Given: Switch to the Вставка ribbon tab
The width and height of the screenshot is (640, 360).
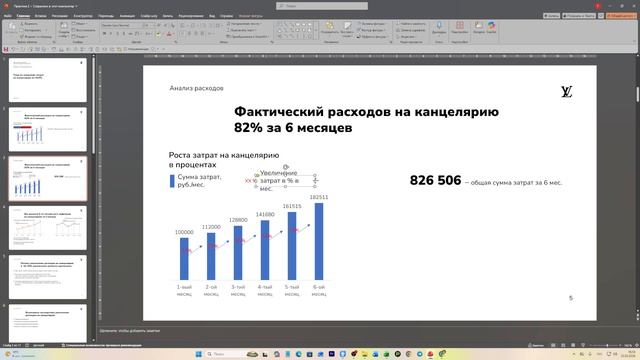Looking at the screenshot, I should [40, 16].
